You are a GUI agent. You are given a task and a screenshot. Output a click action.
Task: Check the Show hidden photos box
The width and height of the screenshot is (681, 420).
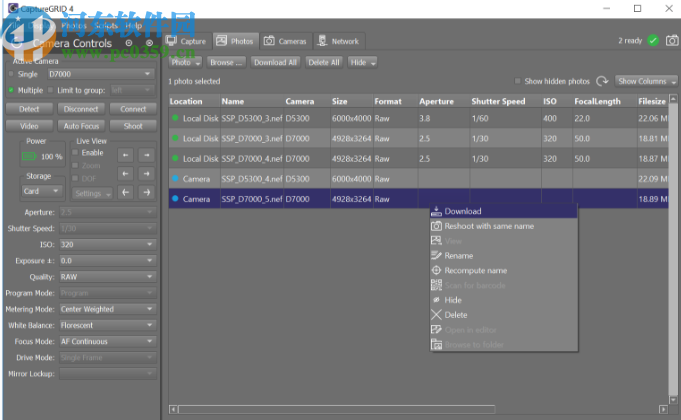(x=518, y=81)
